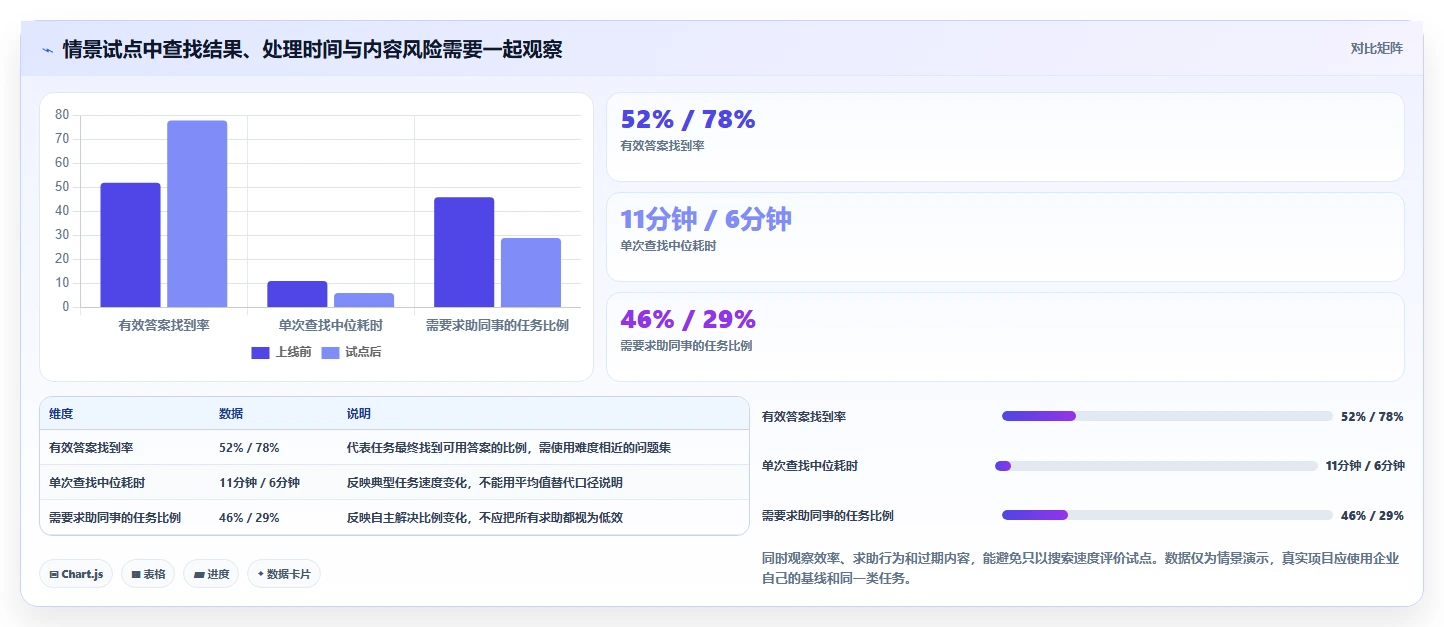Select the Chart.js tag chip
This screenshot has height=627, width=1444.
(x=76, y=574)
